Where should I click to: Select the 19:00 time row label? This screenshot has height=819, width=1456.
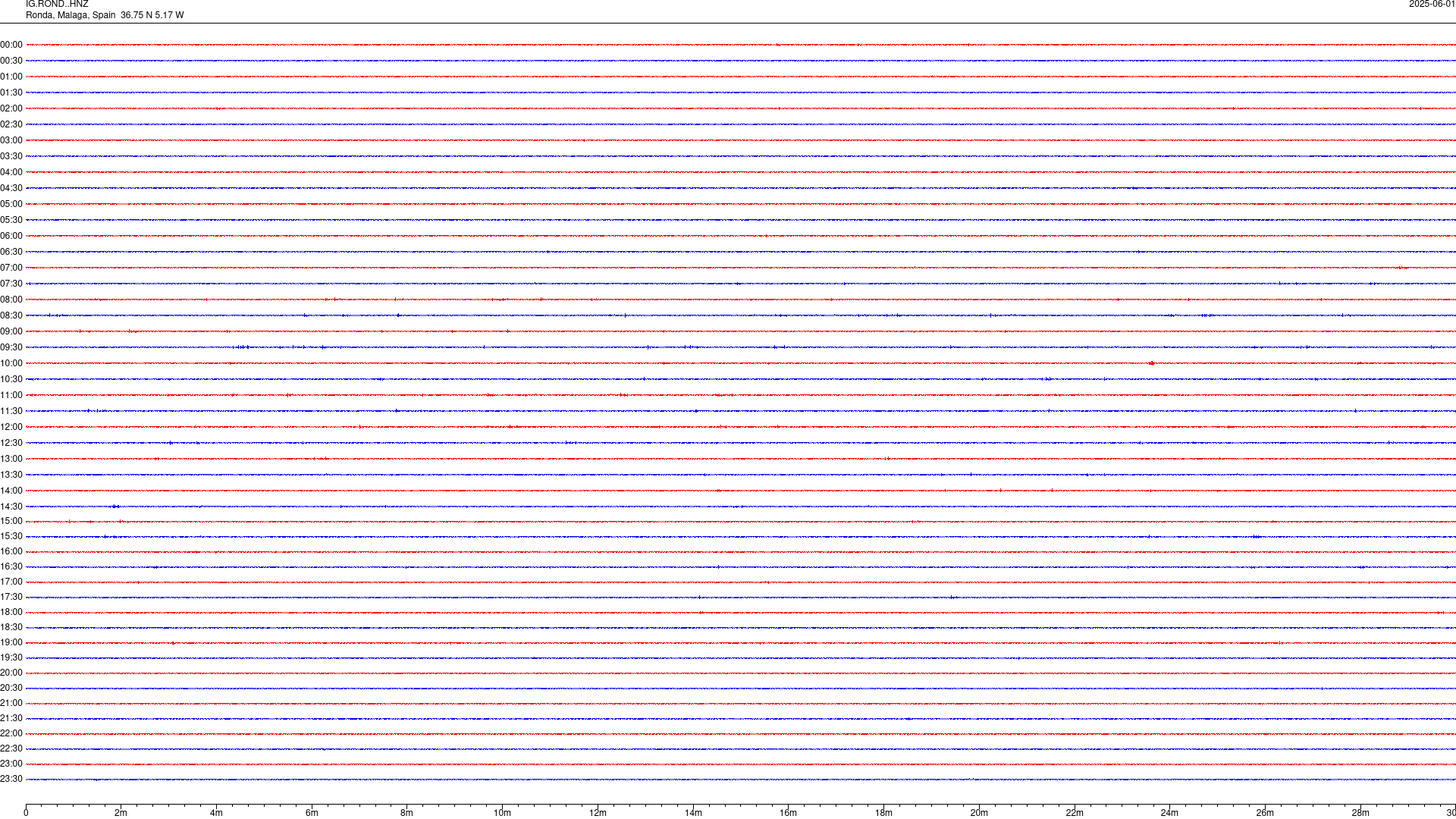click(11, 642)
